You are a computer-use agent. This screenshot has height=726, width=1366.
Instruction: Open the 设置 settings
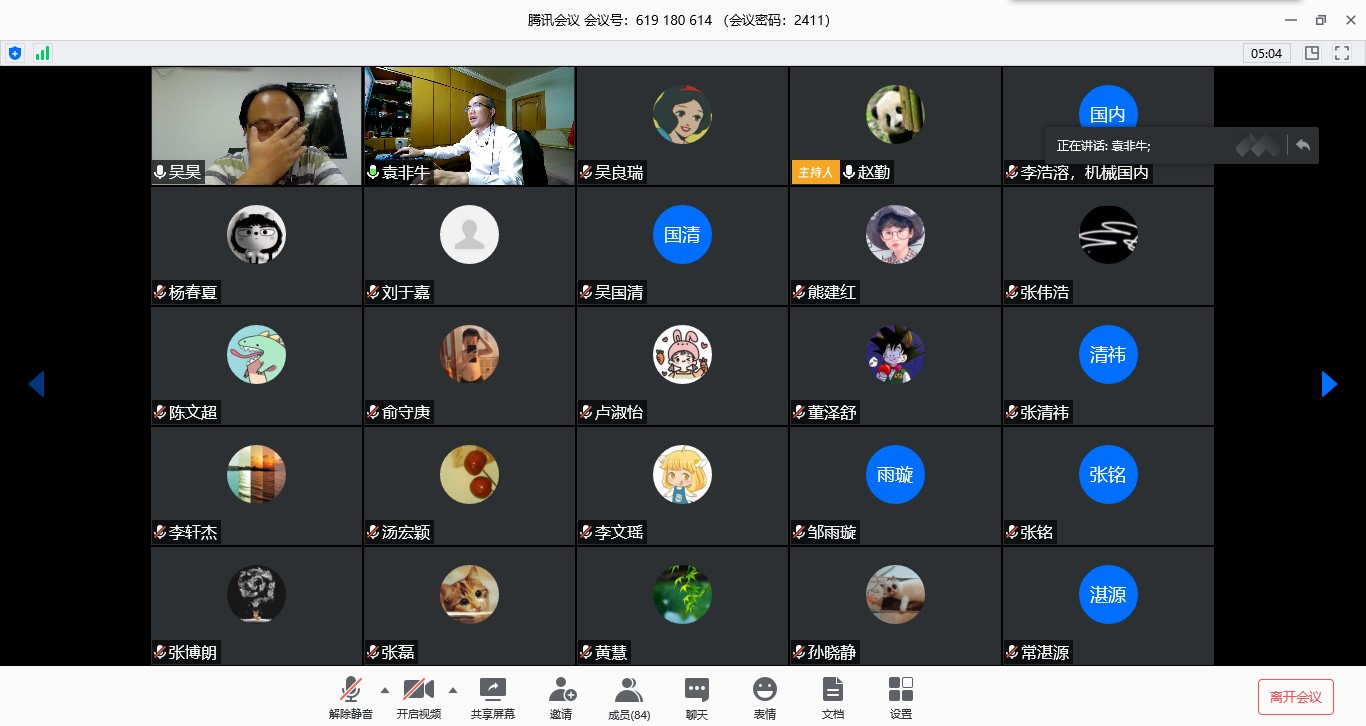(x=901, y=698)
